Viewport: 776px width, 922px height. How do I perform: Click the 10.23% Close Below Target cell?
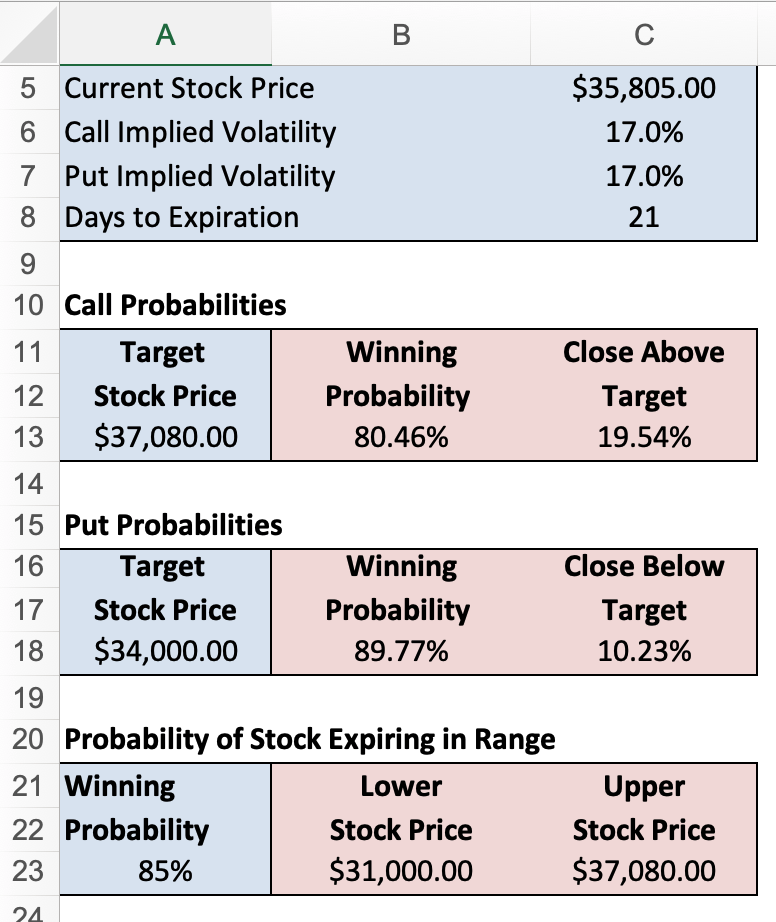pos(643,652)
